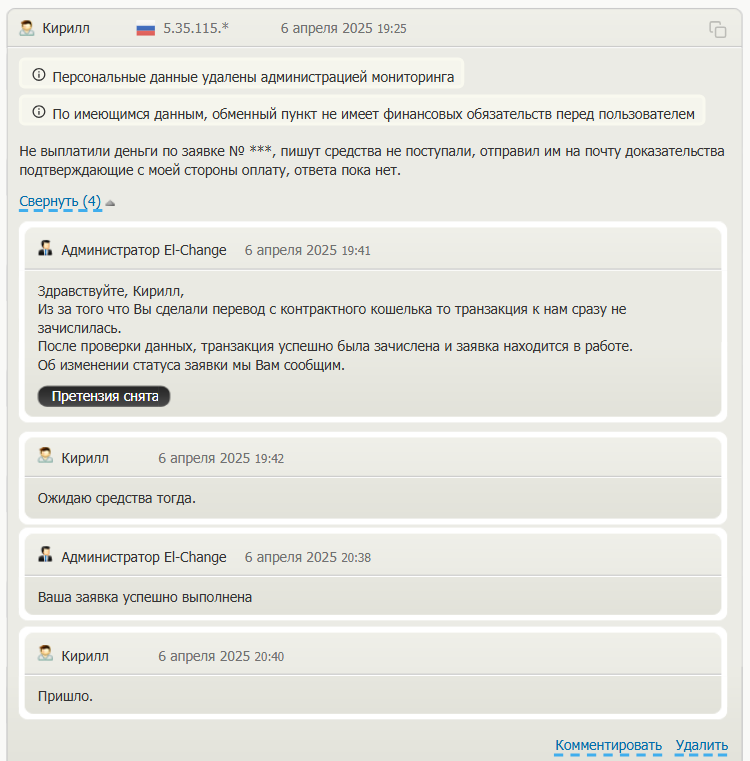Click the copy review icon at top right
The image size is (750, 761).
(717, 29)
